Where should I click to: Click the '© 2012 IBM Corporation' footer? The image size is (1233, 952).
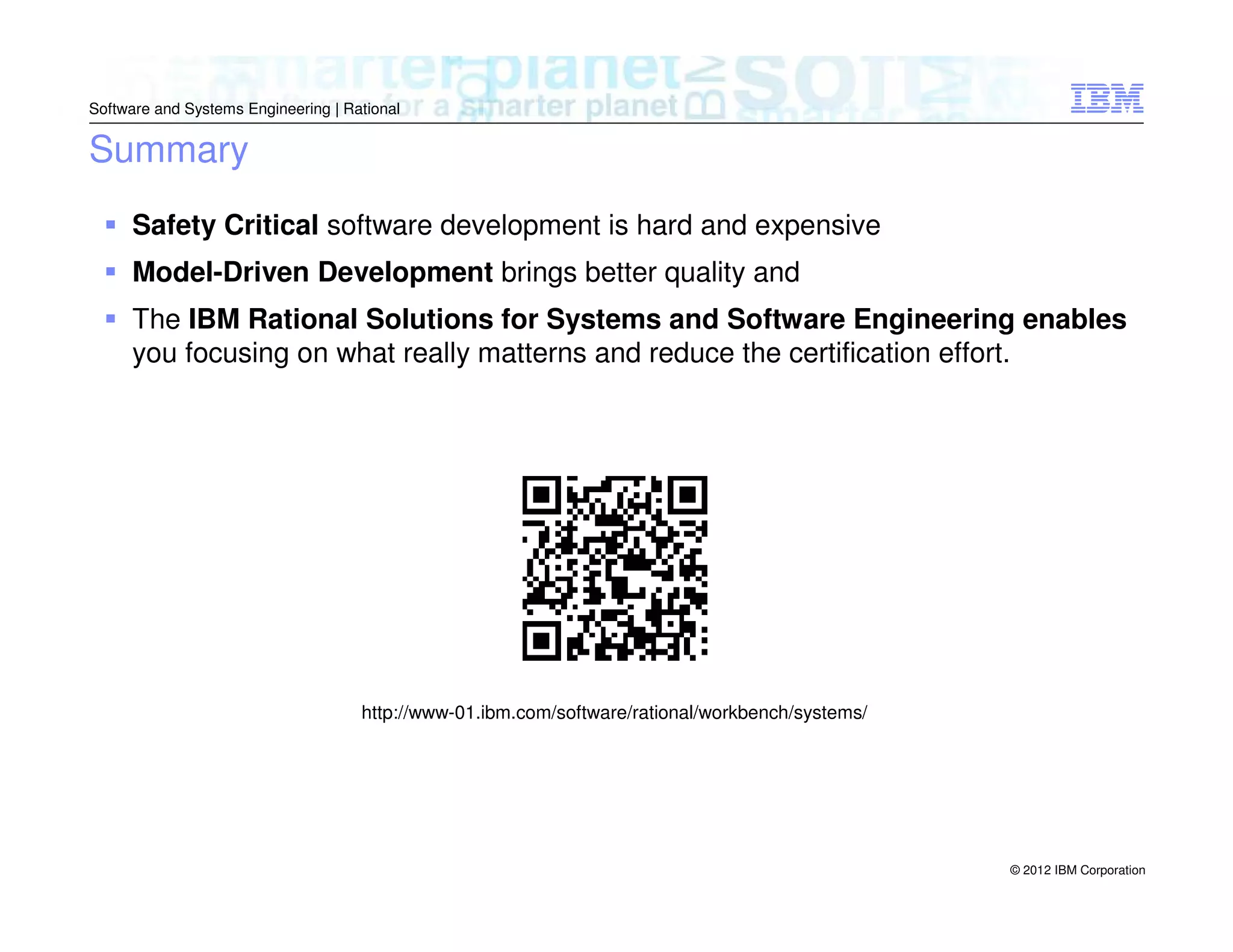tap(1077, 870)
